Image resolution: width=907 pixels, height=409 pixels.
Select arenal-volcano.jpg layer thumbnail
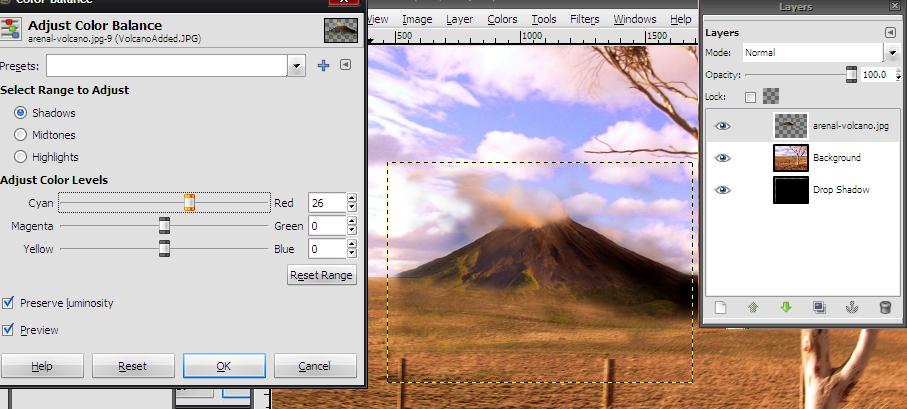coord(791,126)
